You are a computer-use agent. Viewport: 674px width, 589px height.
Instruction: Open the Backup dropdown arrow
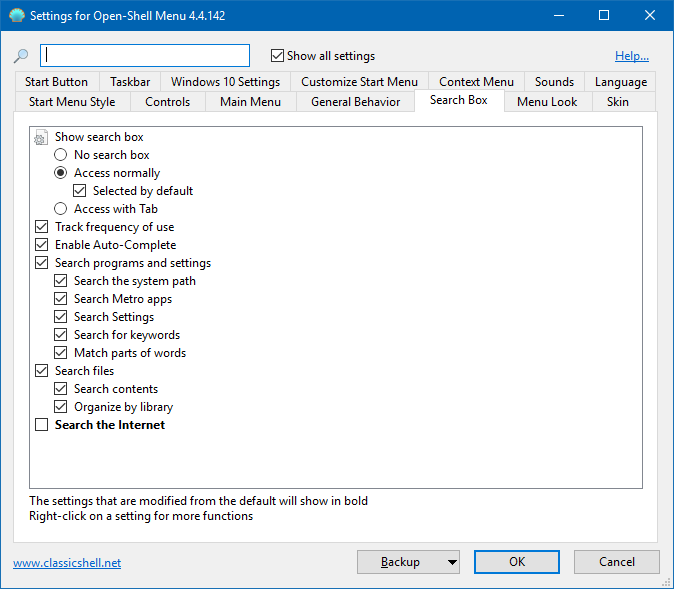(453, 562)
